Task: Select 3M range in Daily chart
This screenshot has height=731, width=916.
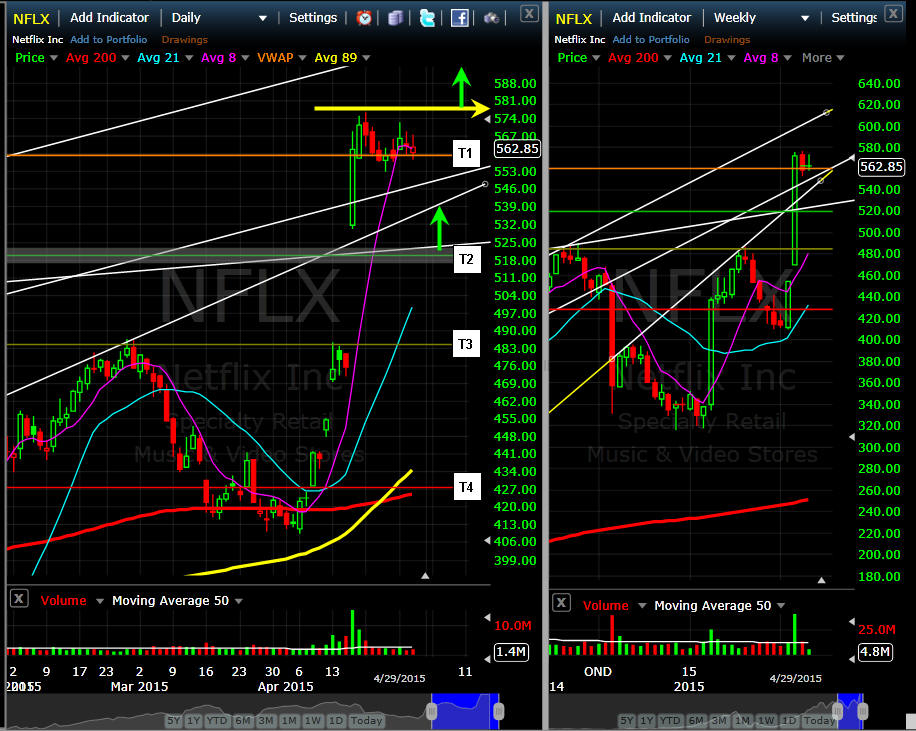Action: [266, 720]
